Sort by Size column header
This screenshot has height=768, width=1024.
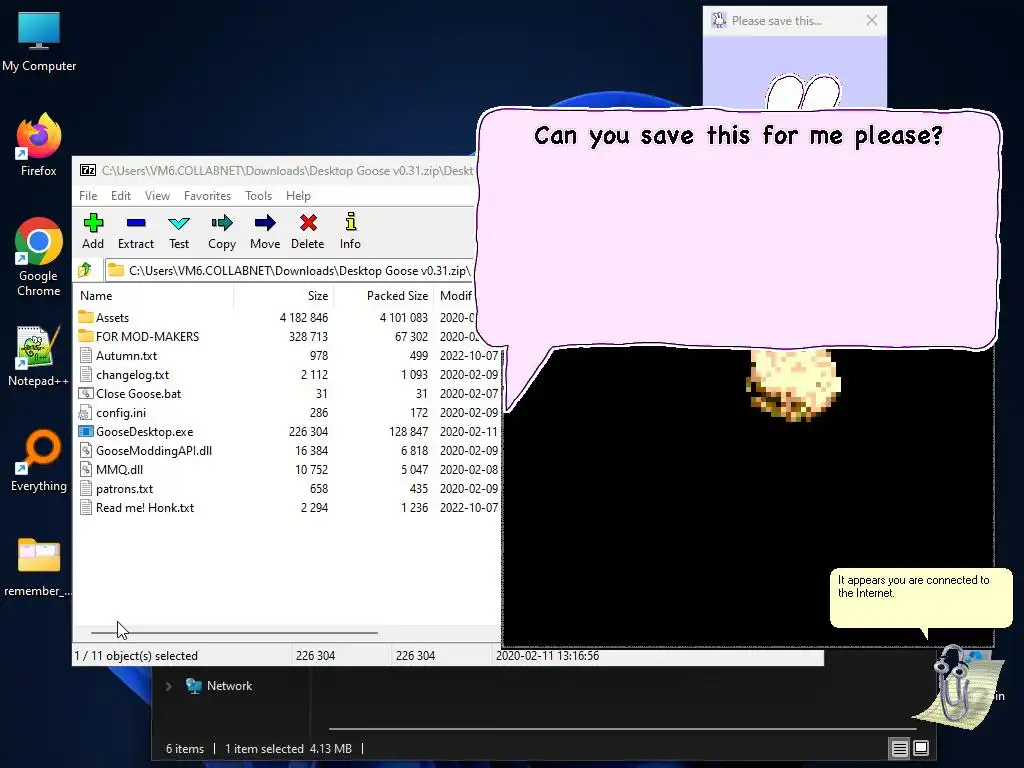[x=283, y=296]
